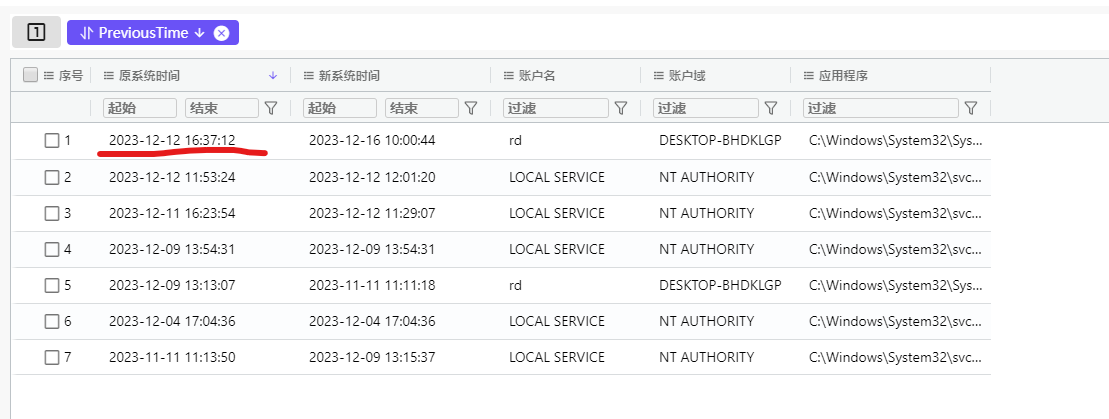Viewport: 1109px width, 419px height.
Task: Open filter icon for 账户名 column
Action: tap(620, 108)
